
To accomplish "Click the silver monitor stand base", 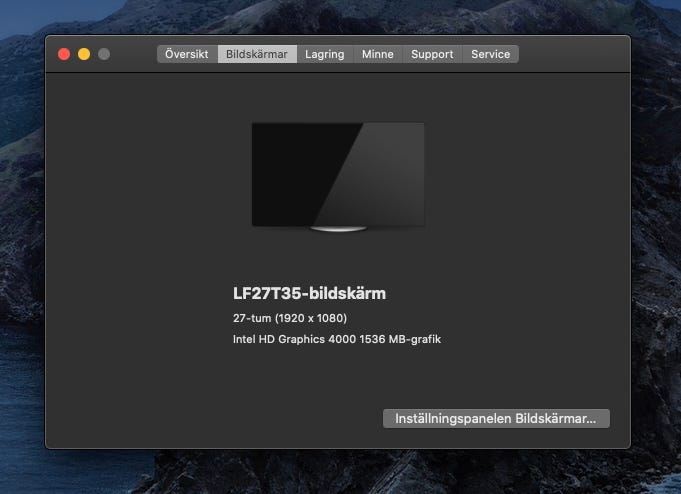I will tap(338, 229).
